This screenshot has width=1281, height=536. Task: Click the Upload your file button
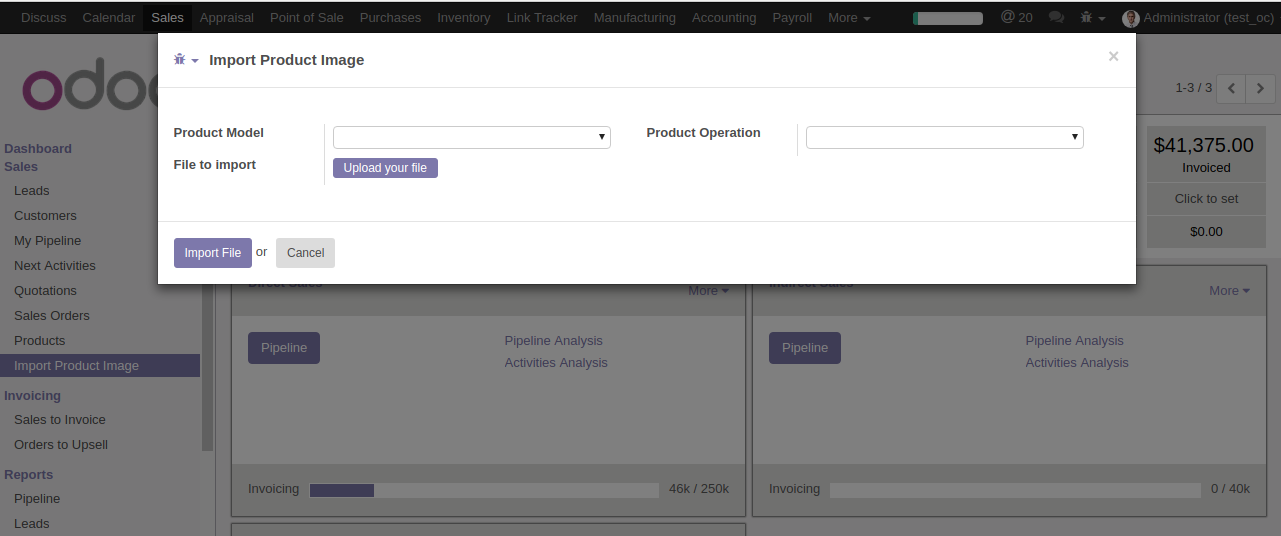click(x=385, y=168)
